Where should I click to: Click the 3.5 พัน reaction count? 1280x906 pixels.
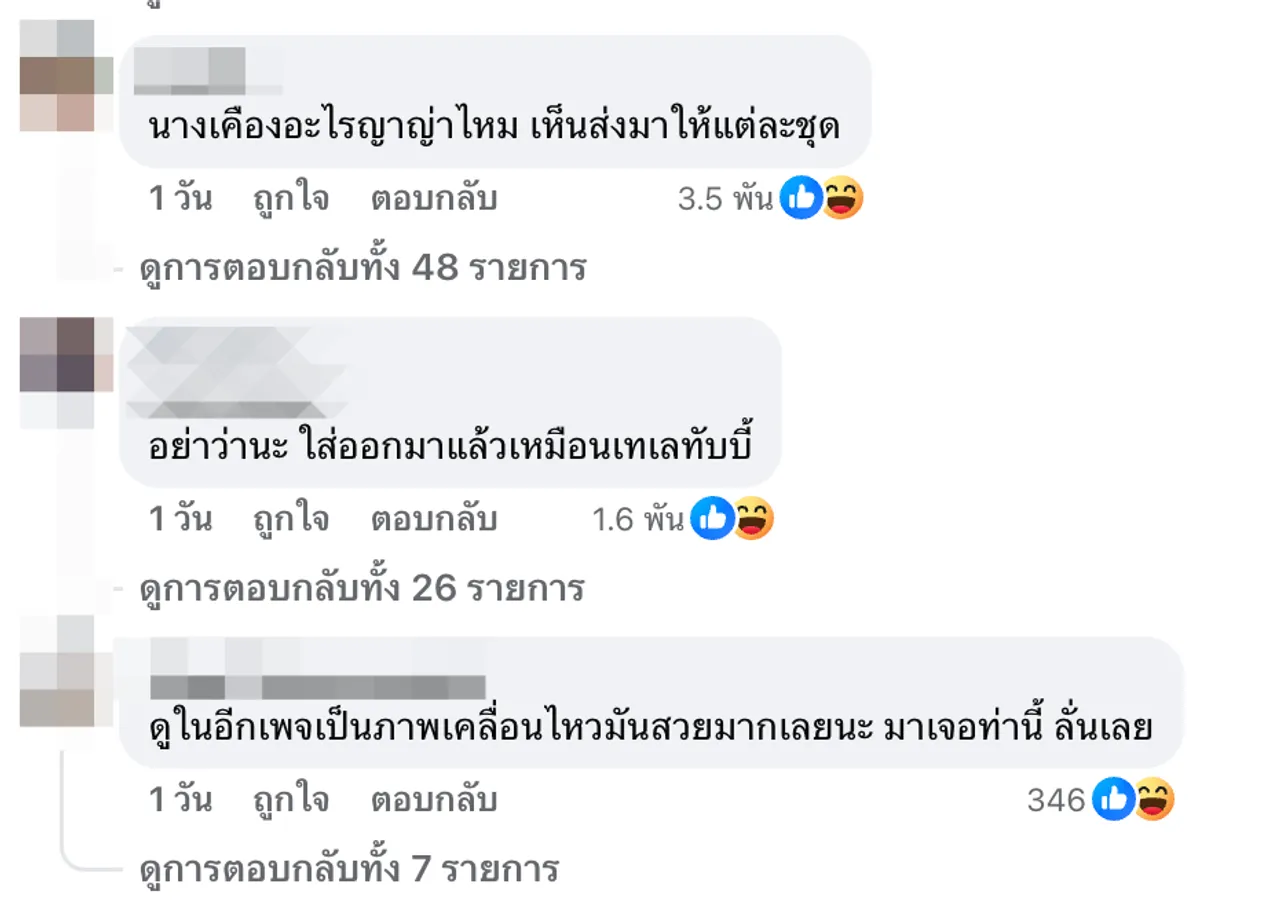726,198
